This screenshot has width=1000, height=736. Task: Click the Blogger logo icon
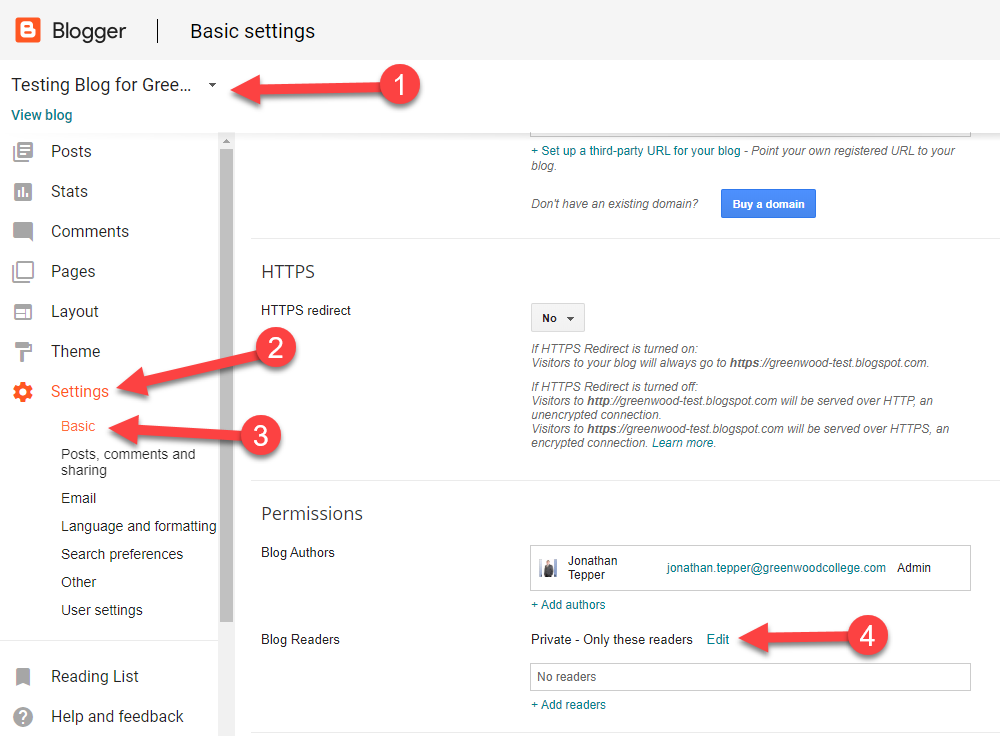click(28, 30)
